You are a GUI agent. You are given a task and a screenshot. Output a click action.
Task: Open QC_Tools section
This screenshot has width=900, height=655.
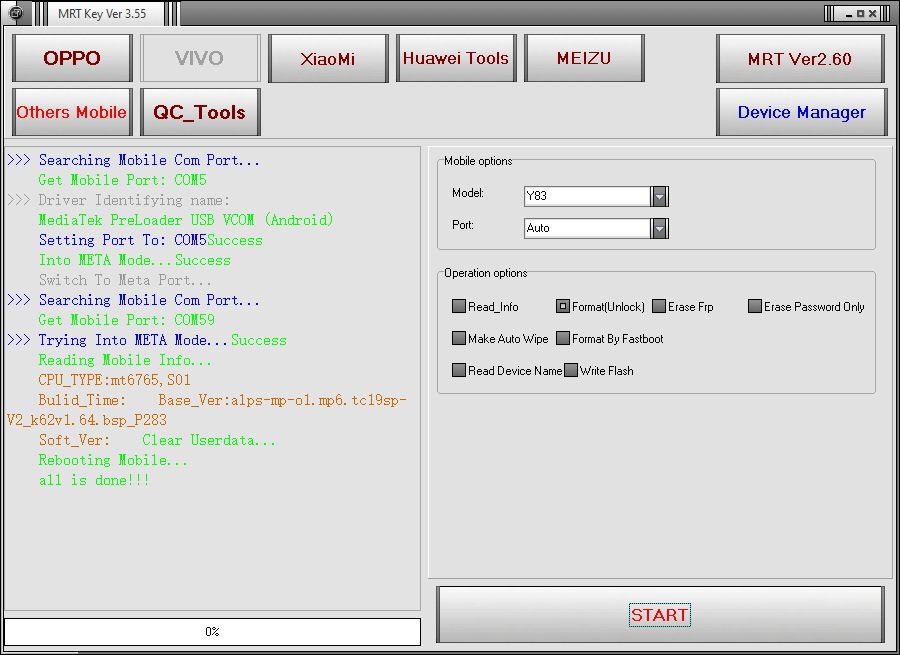pyautogui.click(x=200, y=112)
